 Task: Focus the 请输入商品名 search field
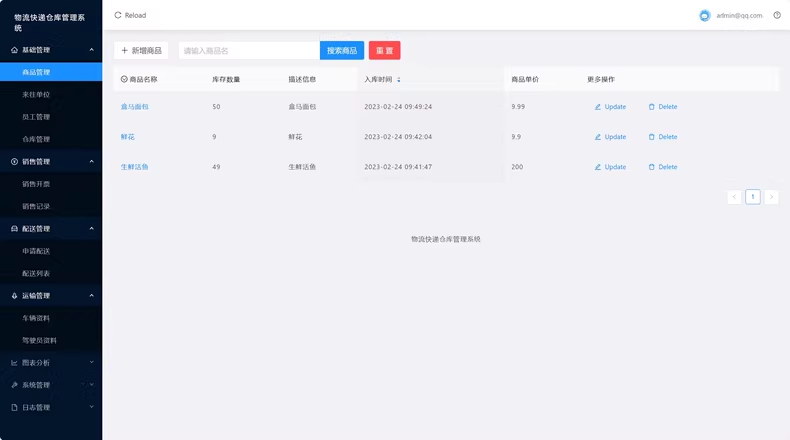249,50
